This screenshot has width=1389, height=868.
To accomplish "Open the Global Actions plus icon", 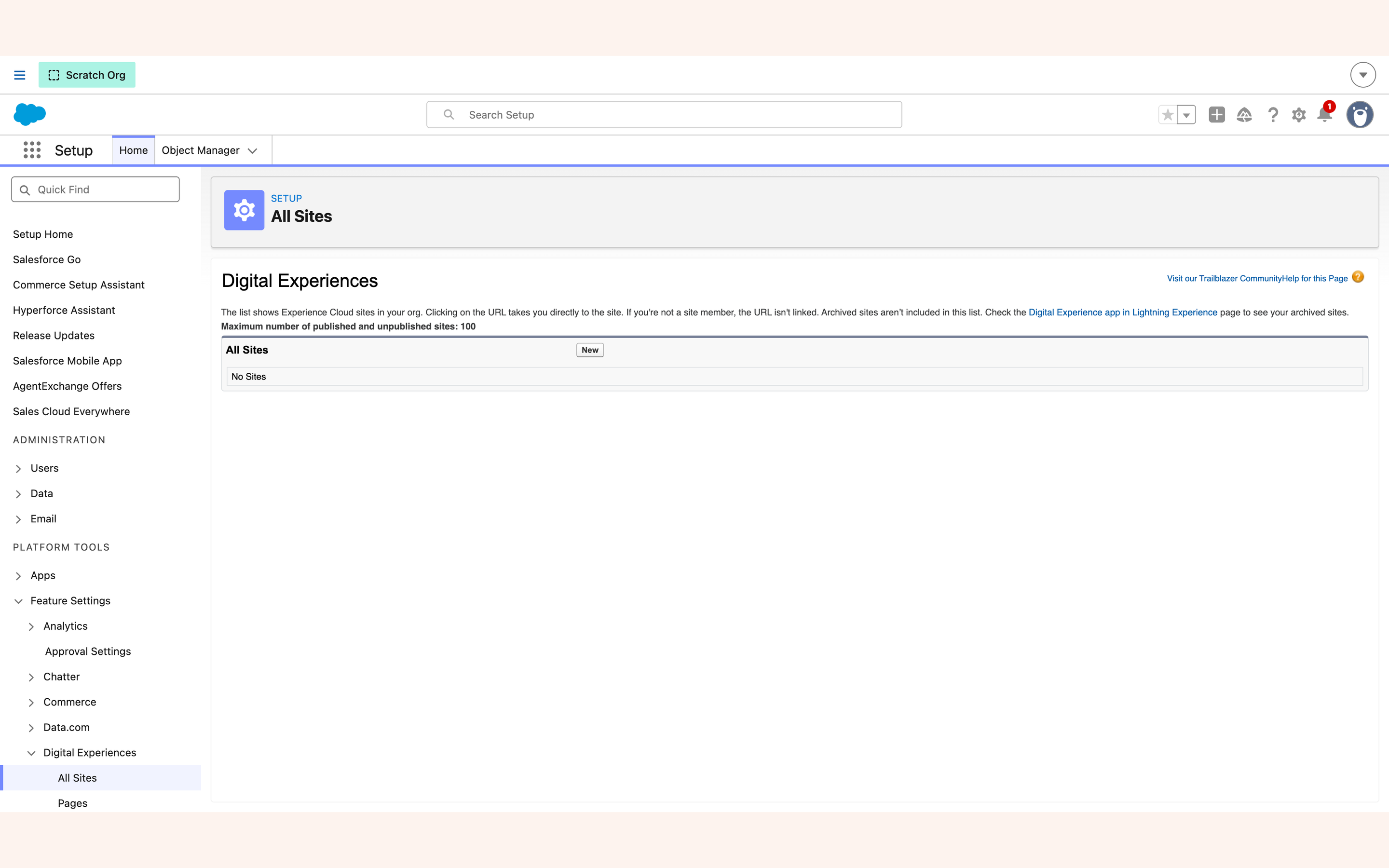I will (x=1216, y=115).
